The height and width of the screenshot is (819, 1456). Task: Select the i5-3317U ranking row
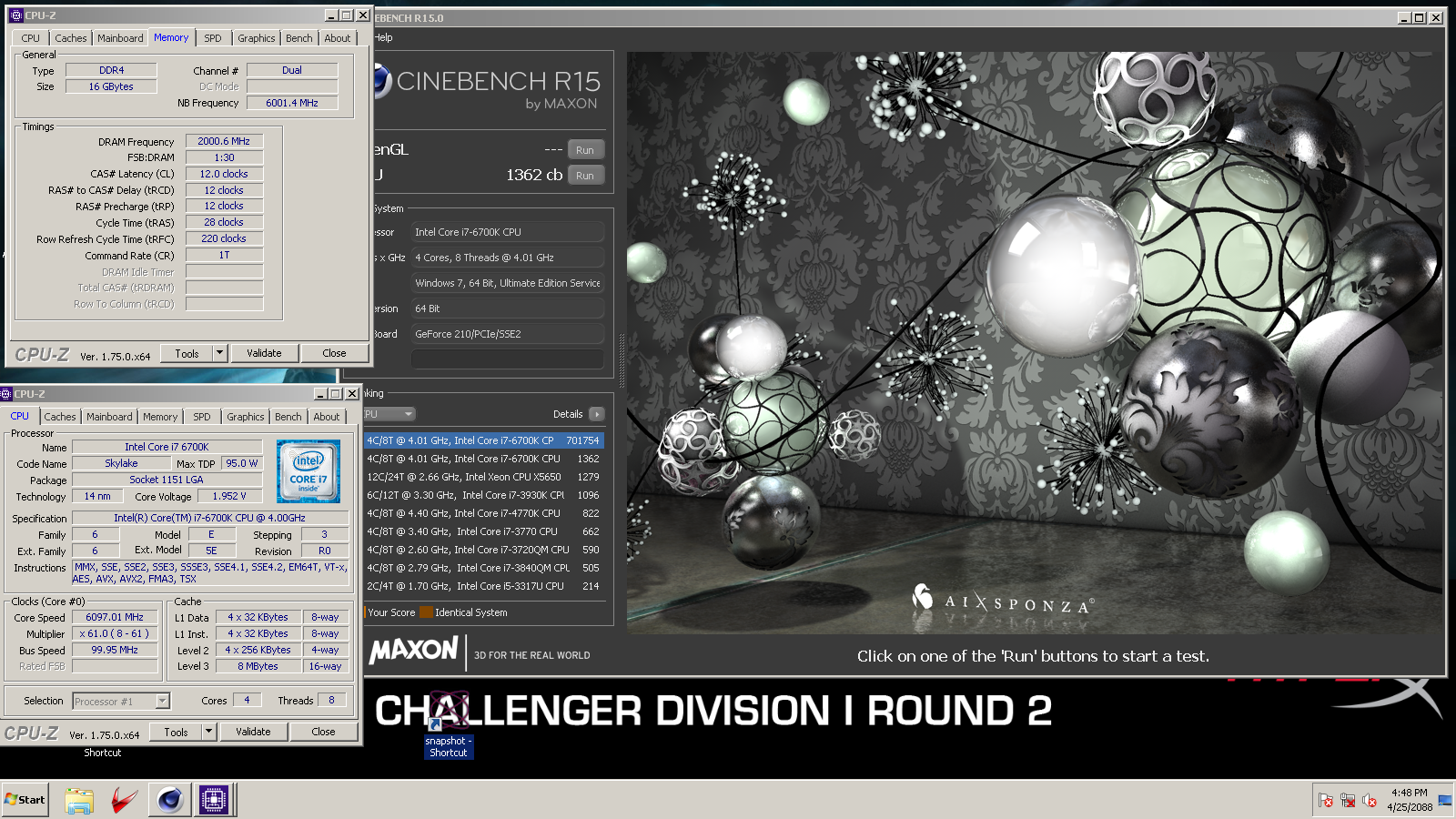[483, 586]
